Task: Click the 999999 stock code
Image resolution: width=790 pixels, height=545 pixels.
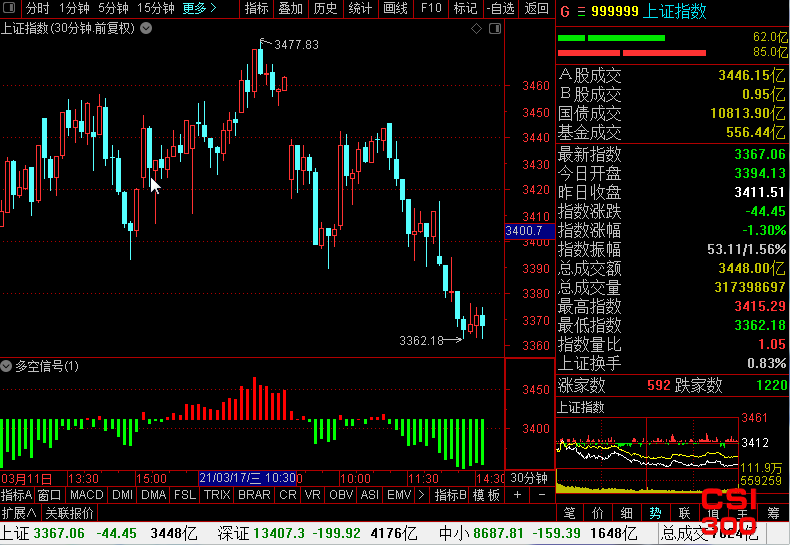Action: pos(615,11)
